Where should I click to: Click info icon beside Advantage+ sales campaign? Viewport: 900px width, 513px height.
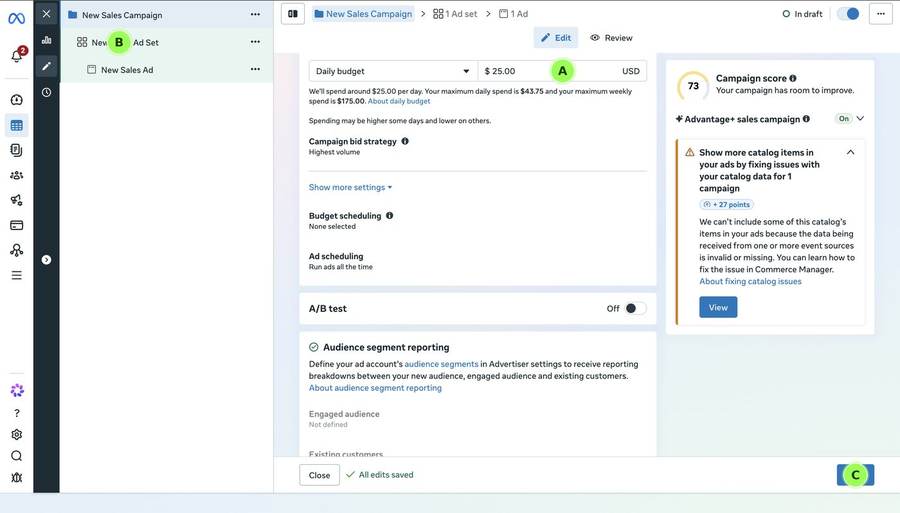point(806,119)
